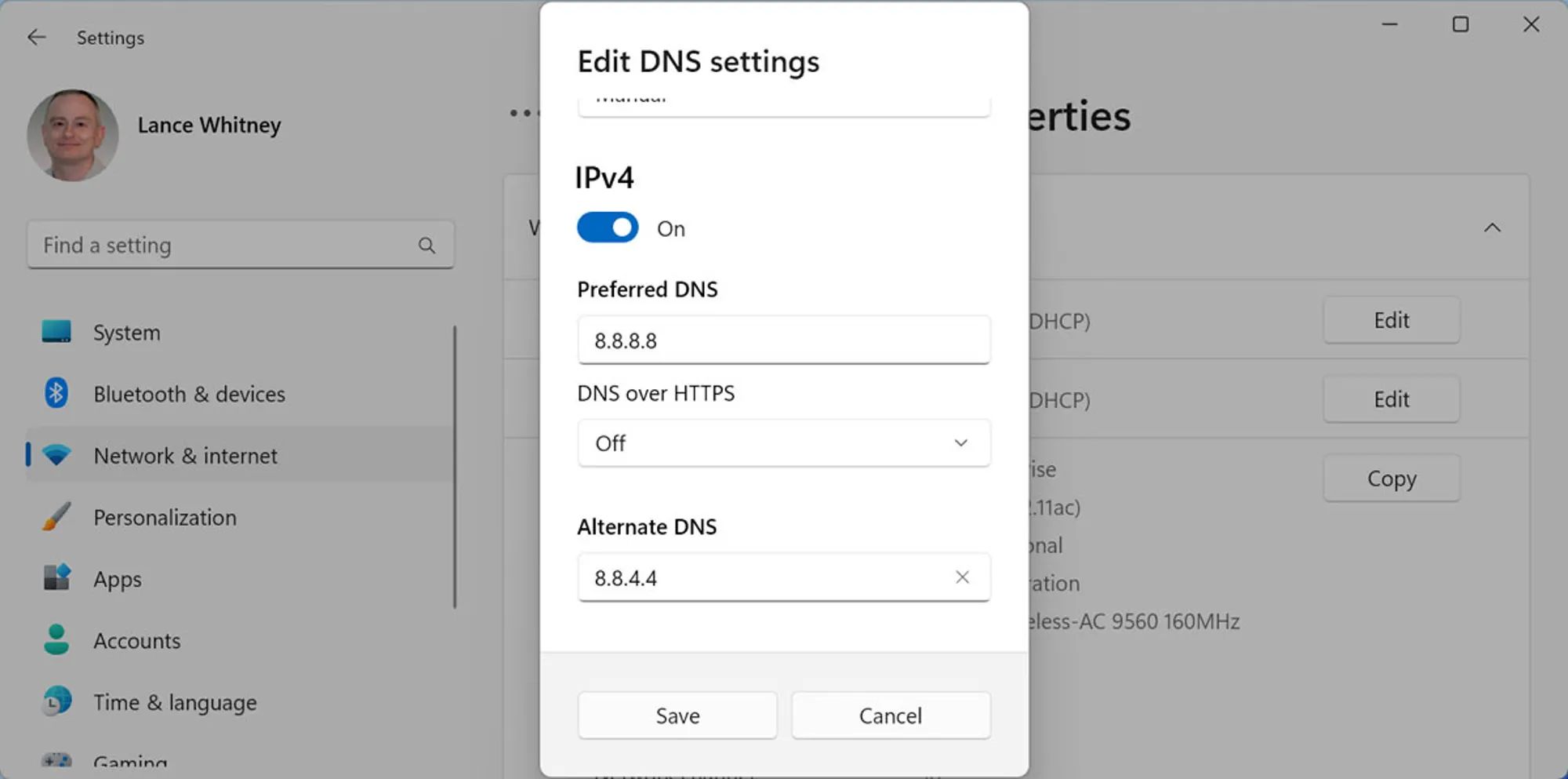Click the Preferred DNS input field
Screen dimensions: 1568x779
coord(783,340)
